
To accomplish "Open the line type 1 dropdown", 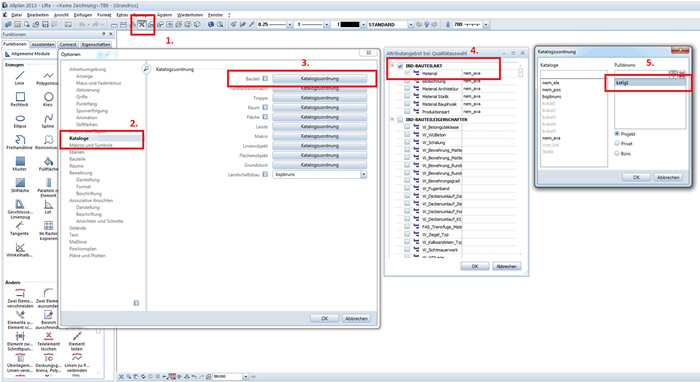I will coord(326,25).
